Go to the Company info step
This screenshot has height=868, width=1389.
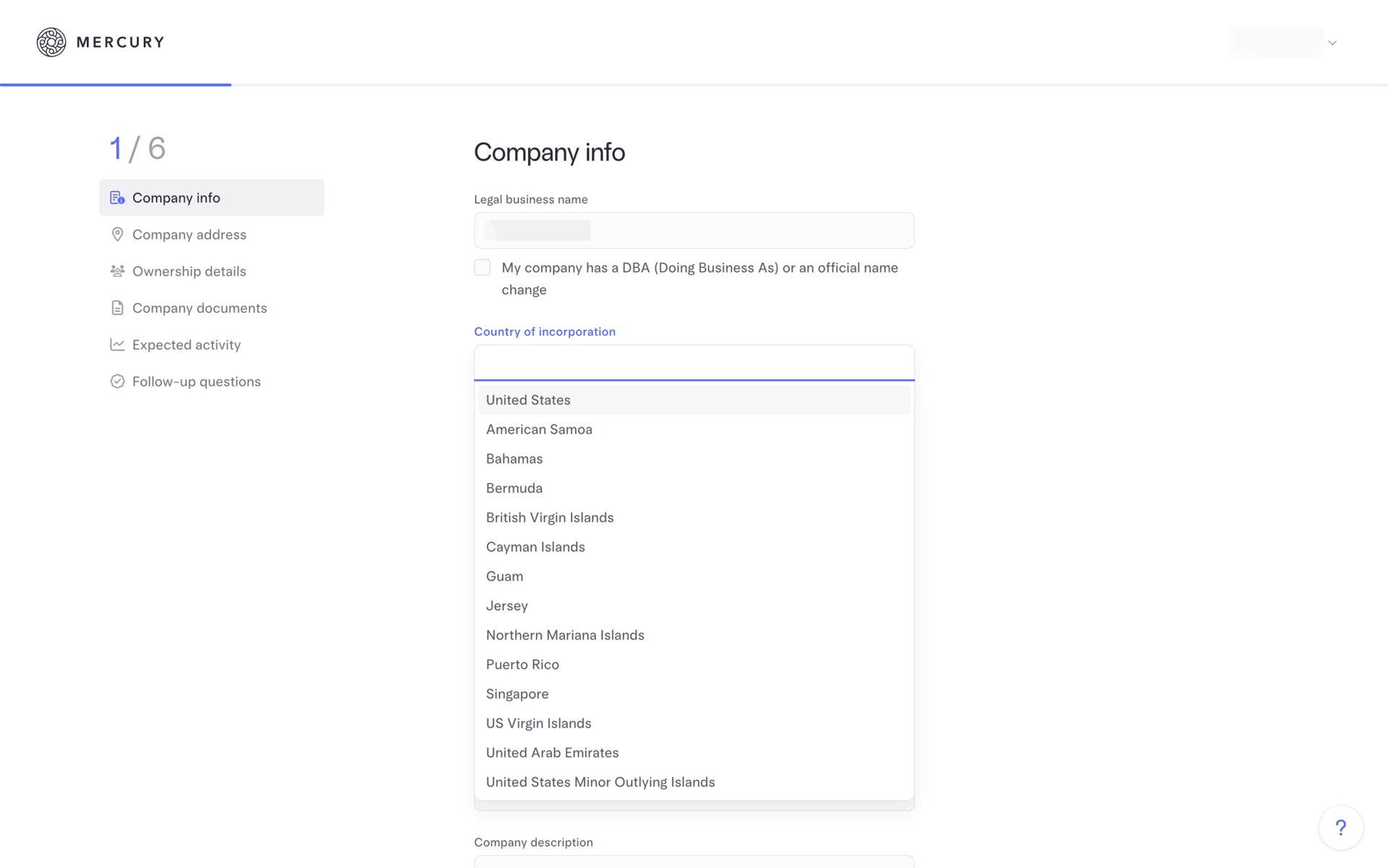click(211, 197)
